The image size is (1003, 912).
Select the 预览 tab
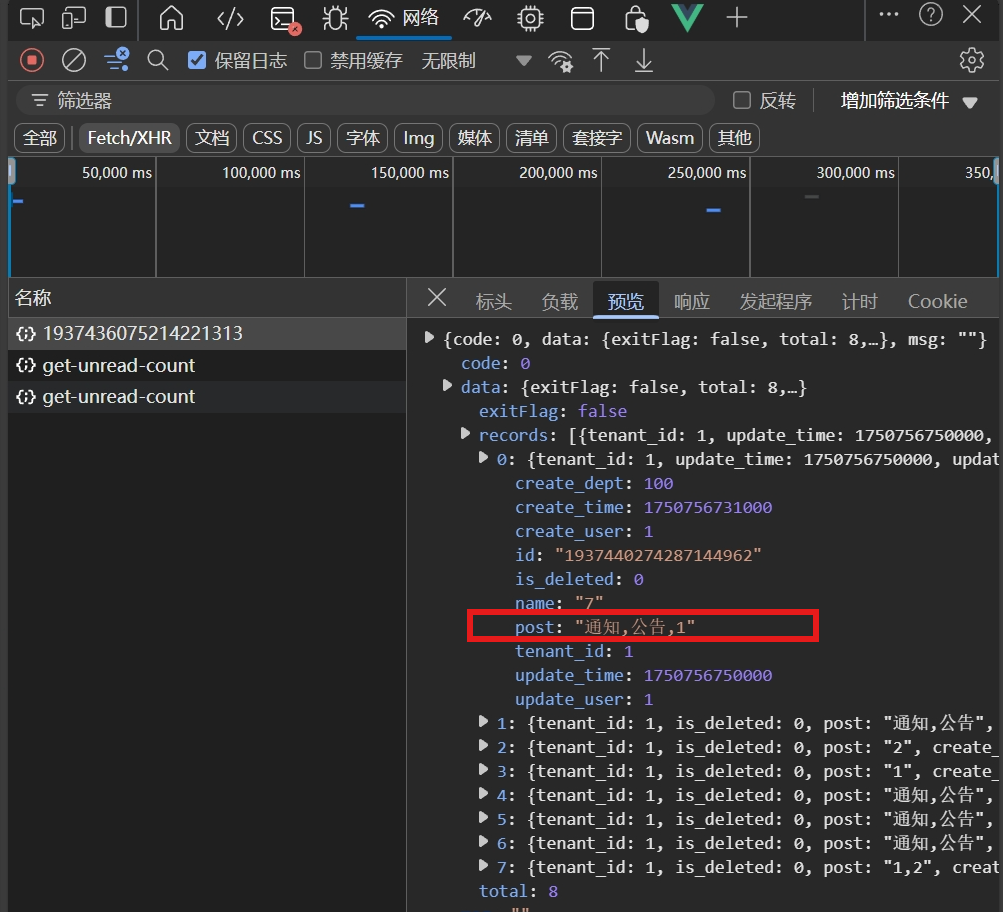(626, 301)
